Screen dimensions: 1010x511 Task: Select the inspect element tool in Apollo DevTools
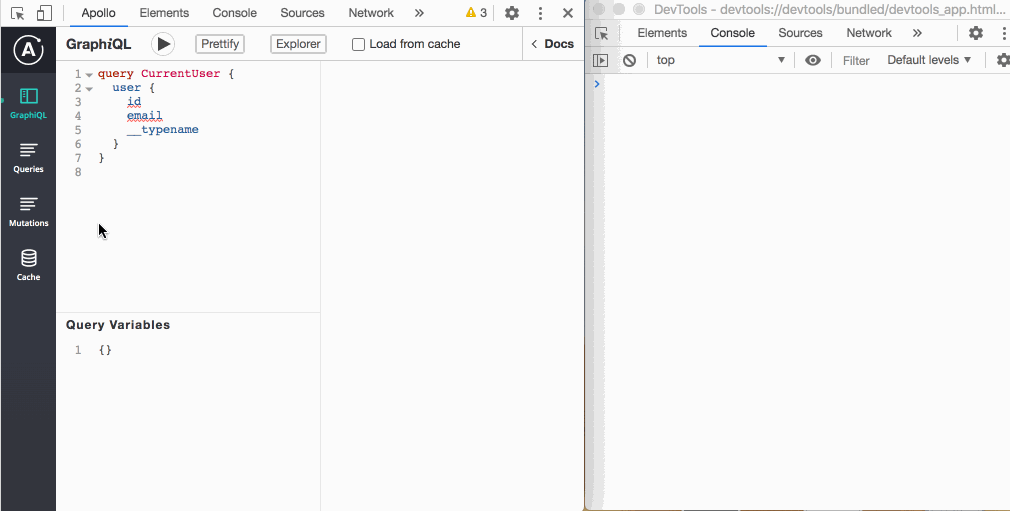click(x=18, y=13)
